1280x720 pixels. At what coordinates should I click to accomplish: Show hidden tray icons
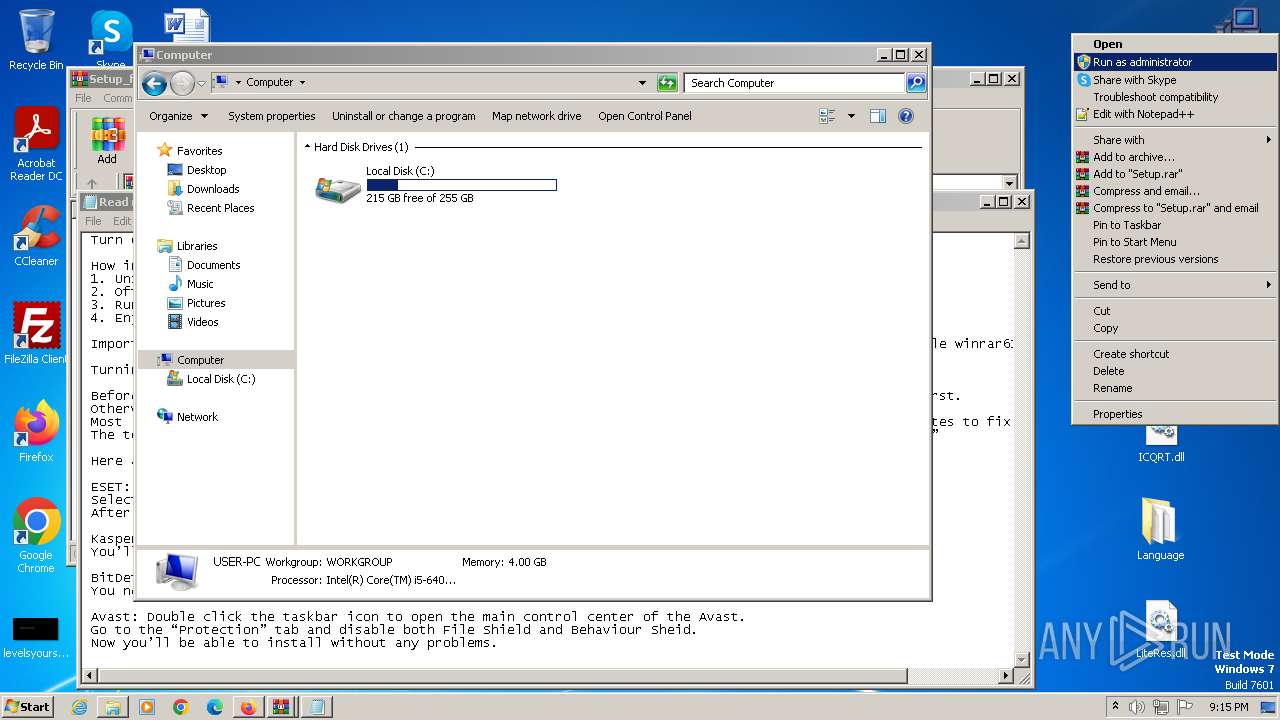tap(1115, 707)
